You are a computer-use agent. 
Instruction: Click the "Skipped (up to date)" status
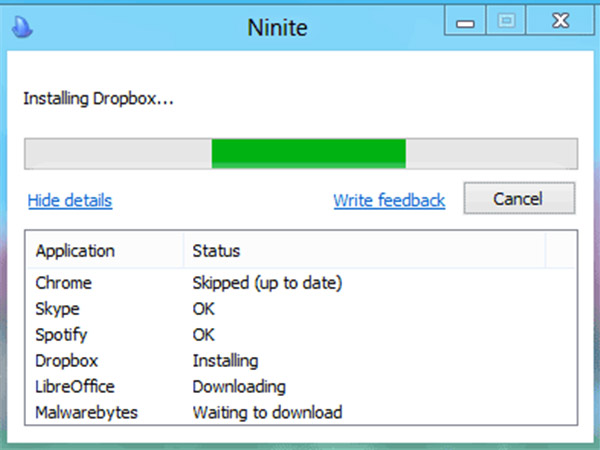[x=267, y=283]
